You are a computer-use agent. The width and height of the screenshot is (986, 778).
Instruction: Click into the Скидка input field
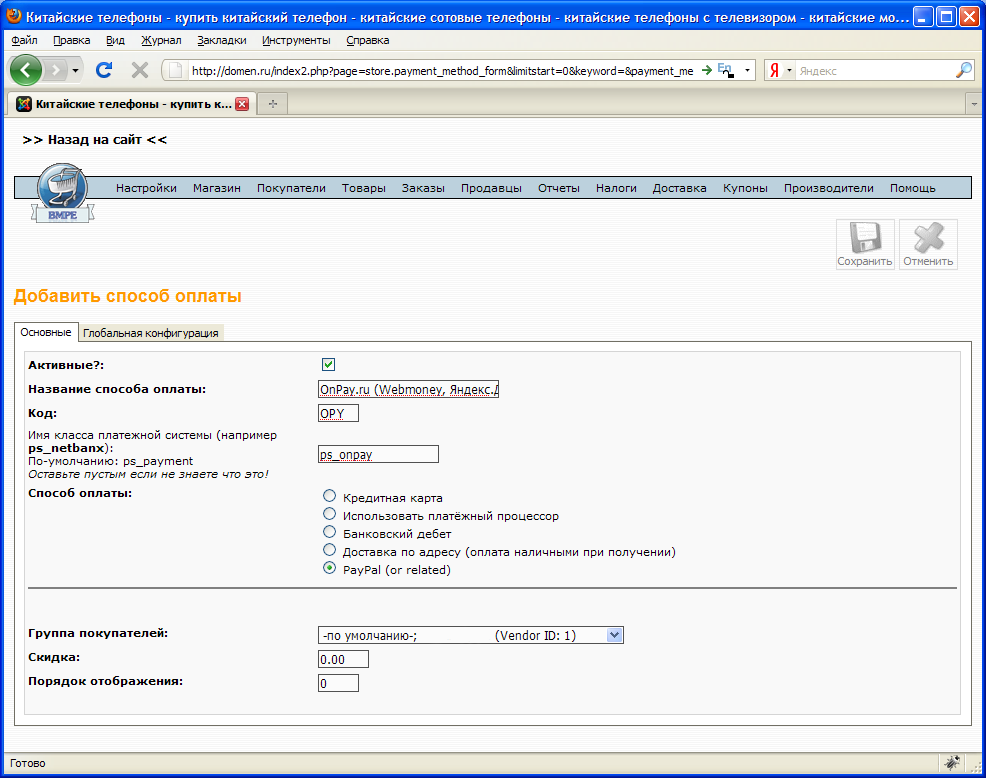pyautogui.click(x=343, y=660)
